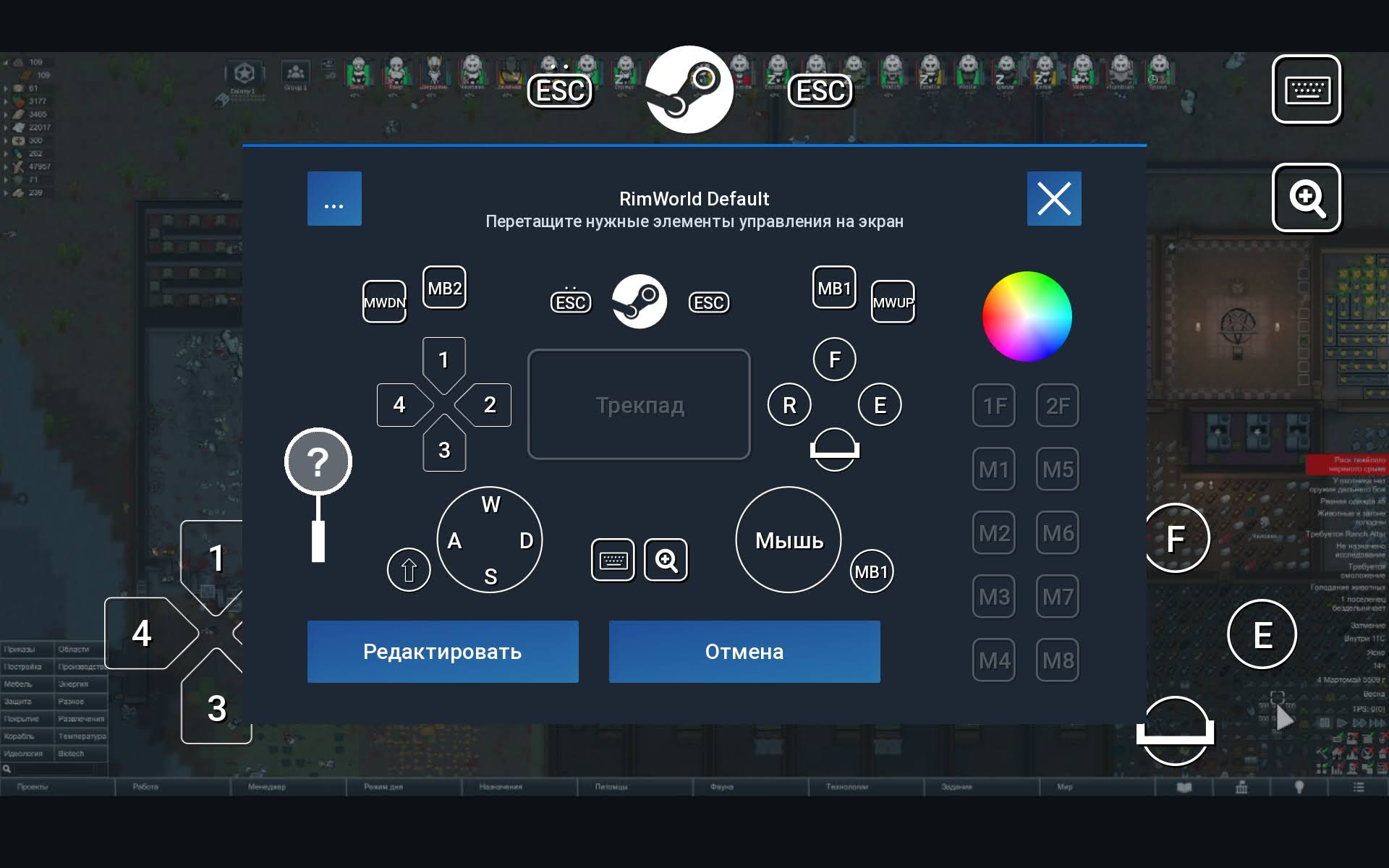The height and width of the screenshot is (868, 1389).
Task: Pick the MWUP mouse wheel up control
Action: coord(893,302)
